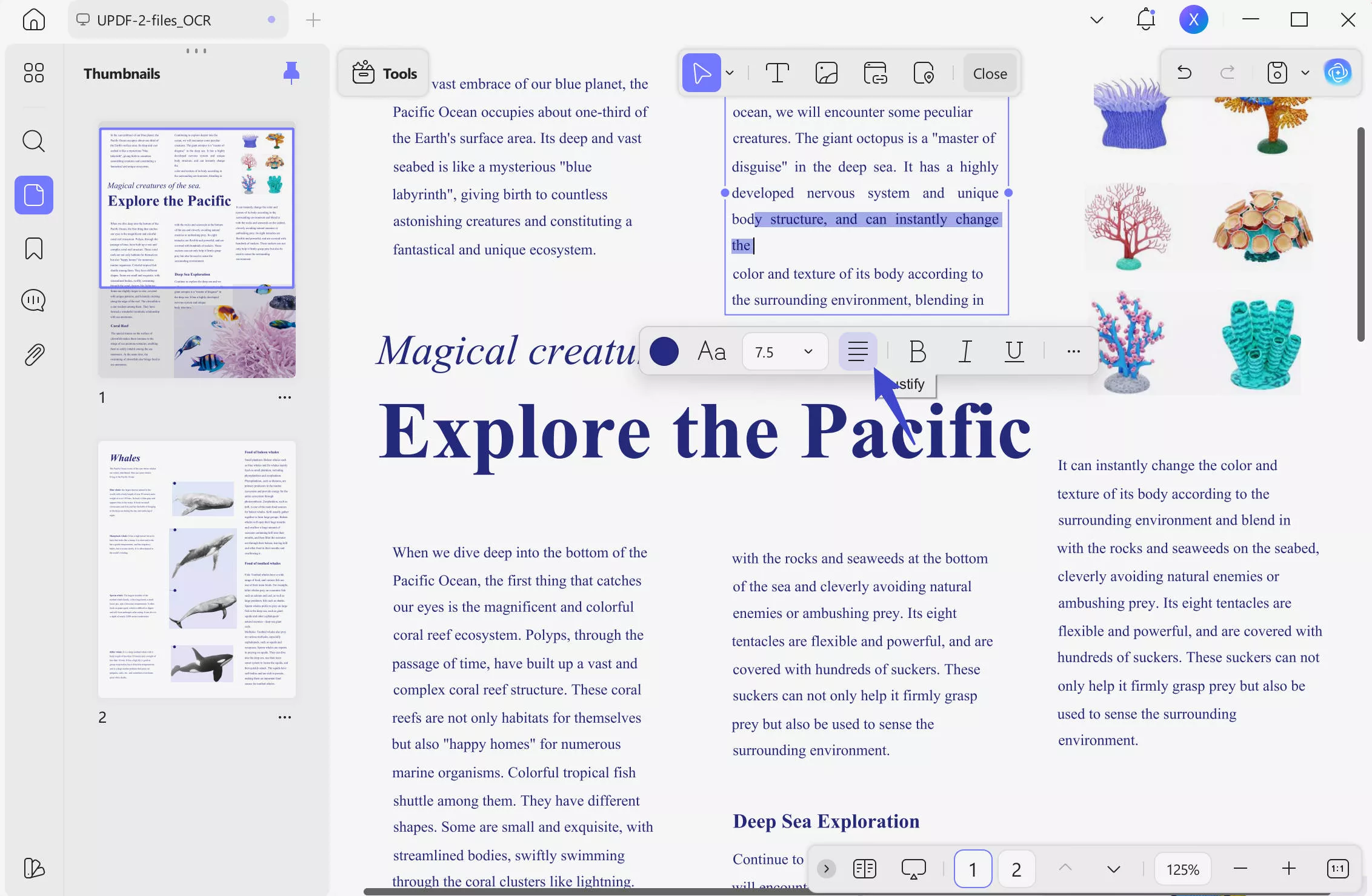Image resolution: width=1372 pixels, height=896 pixels.
Task: Open the Comments panel
Action: [33, 299]
